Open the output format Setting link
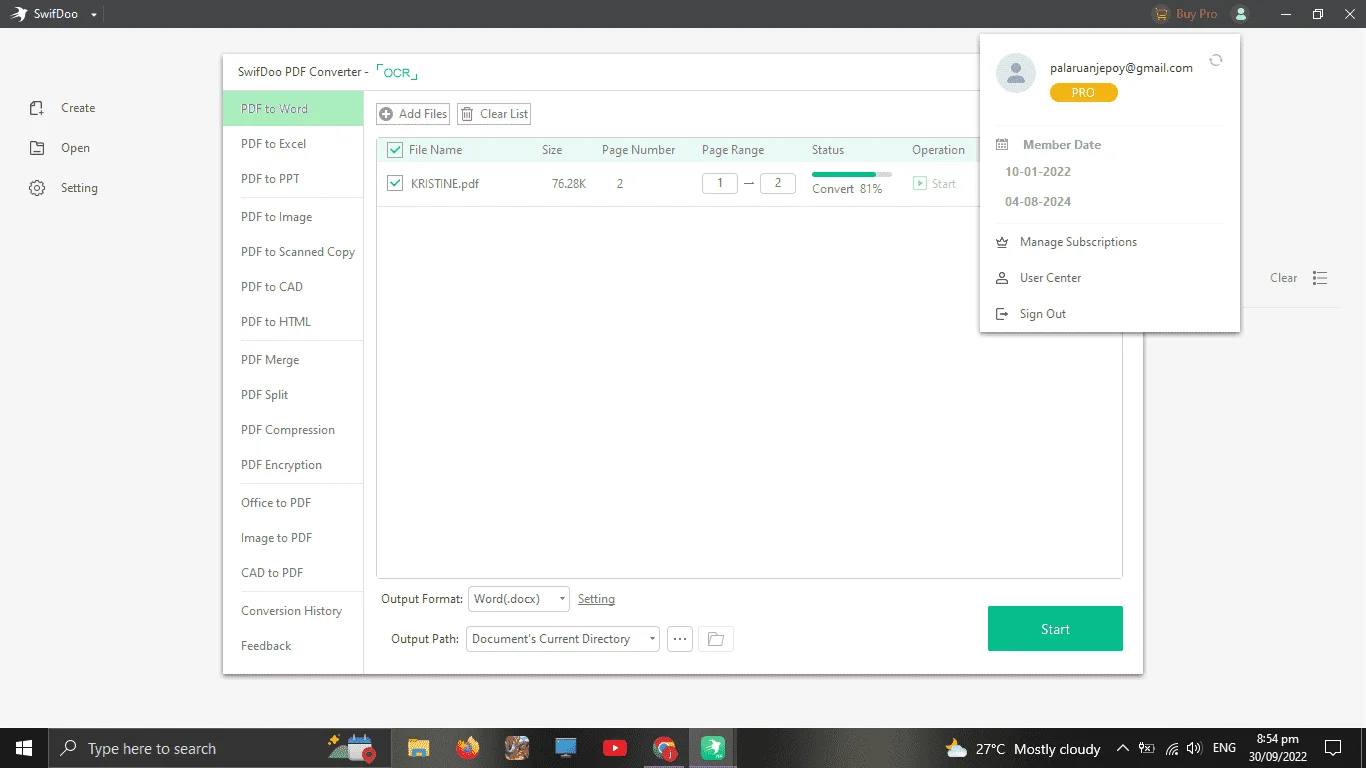Viewport: 1366px width, 768px height. pos(596,599)
